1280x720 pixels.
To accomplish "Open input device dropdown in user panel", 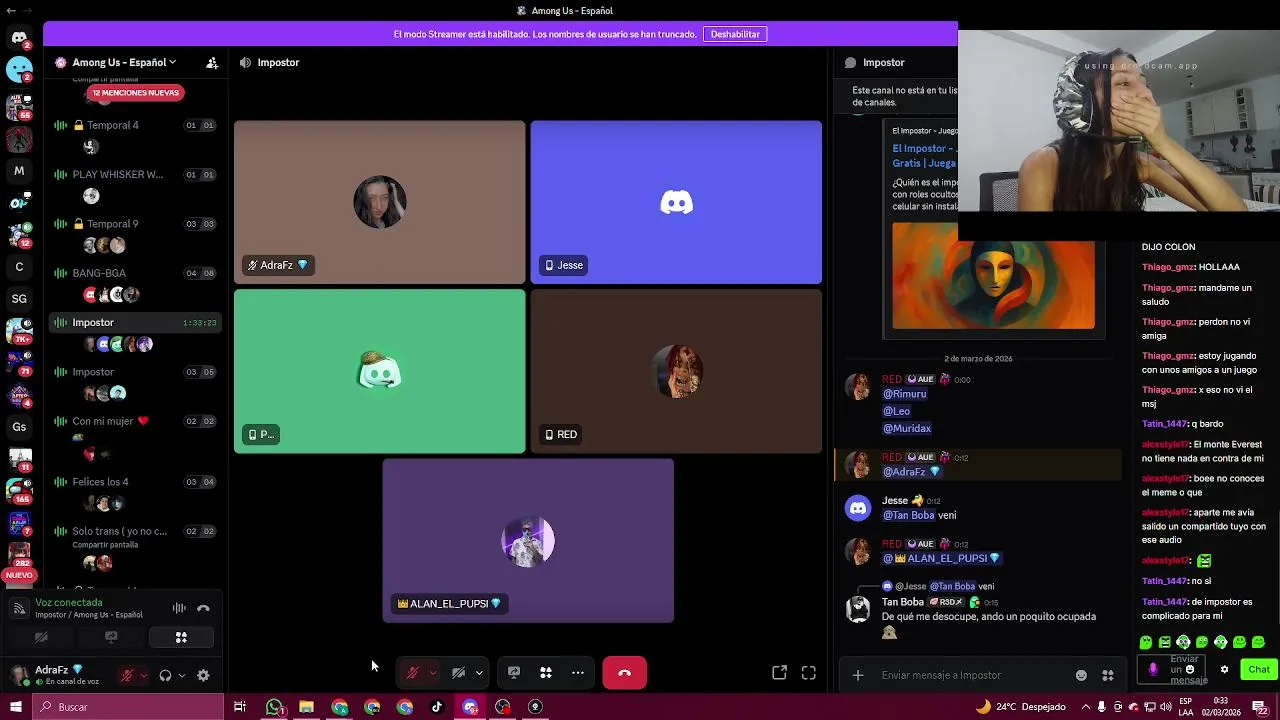I will (x=144, y=675).
